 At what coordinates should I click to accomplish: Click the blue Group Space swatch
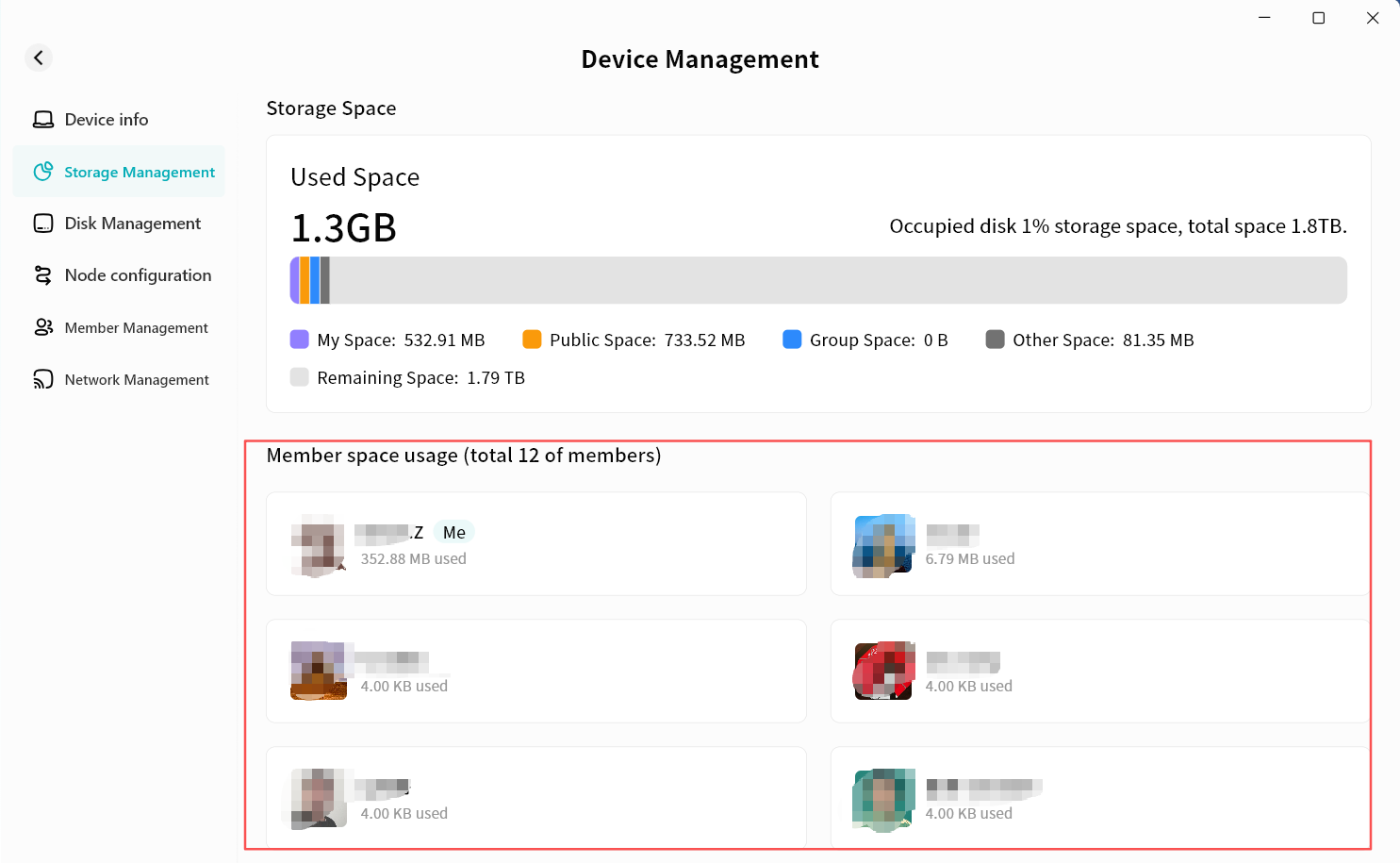click(792, 340)
